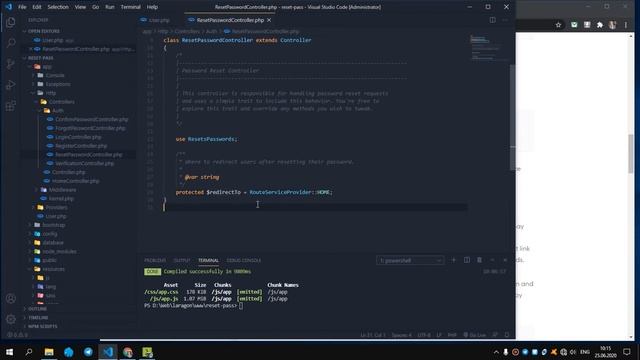Open the Run and Debug view

pyautogui.click(x=11, y=85)
